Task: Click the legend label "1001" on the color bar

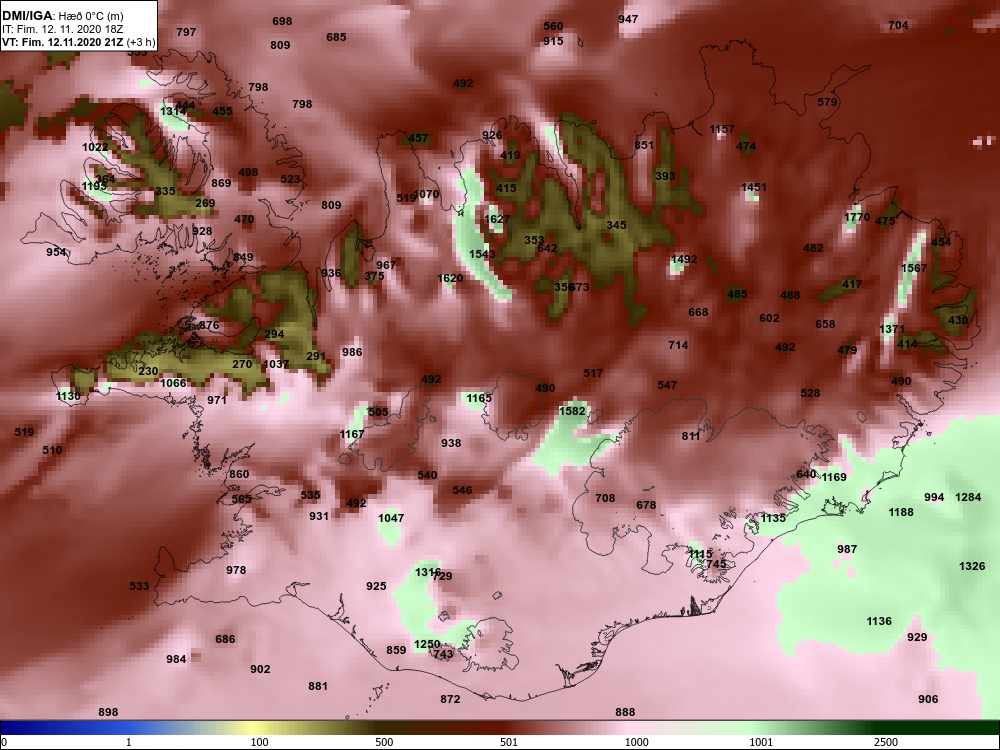Action: 761,742
